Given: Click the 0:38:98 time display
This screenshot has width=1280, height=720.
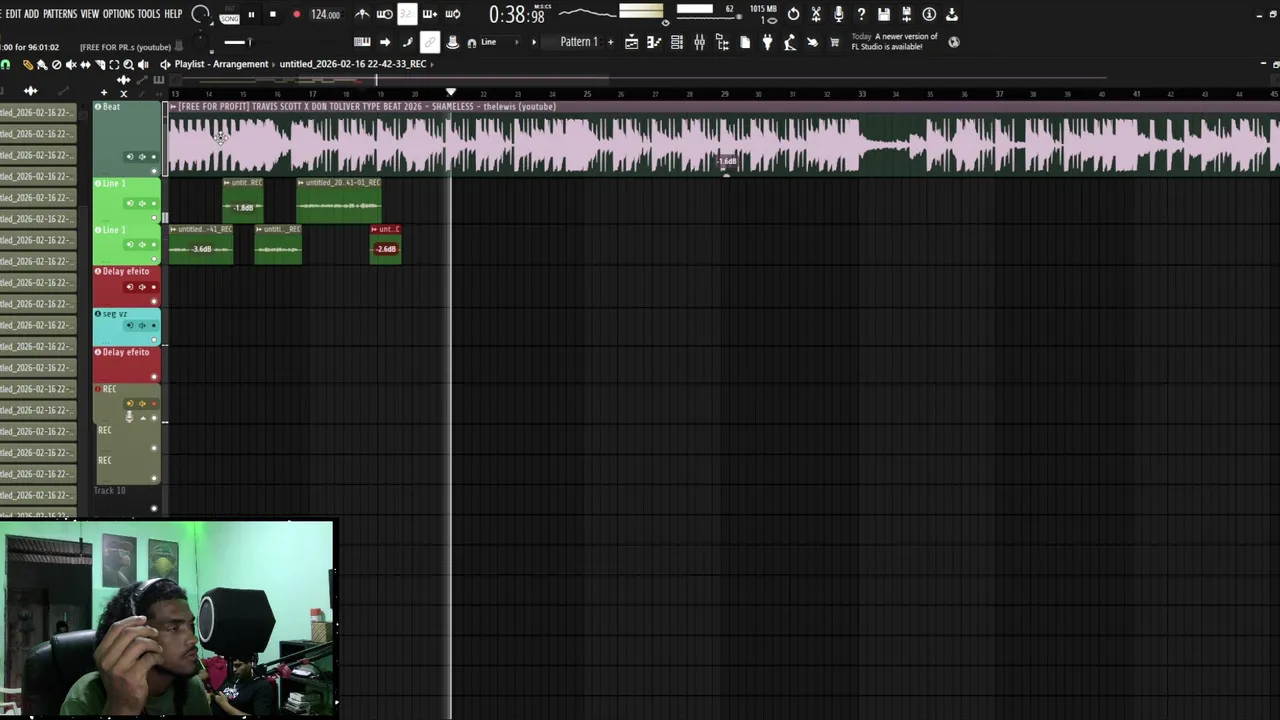Looking at the screenshot, I should coord(517,15).
